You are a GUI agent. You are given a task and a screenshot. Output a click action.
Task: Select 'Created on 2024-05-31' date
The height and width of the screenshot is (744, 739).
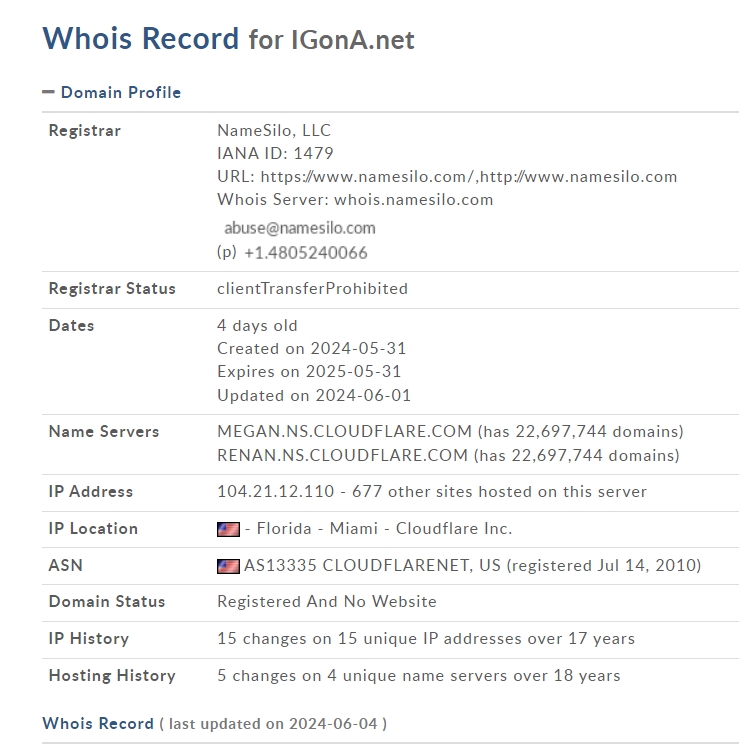click(312, 348)
